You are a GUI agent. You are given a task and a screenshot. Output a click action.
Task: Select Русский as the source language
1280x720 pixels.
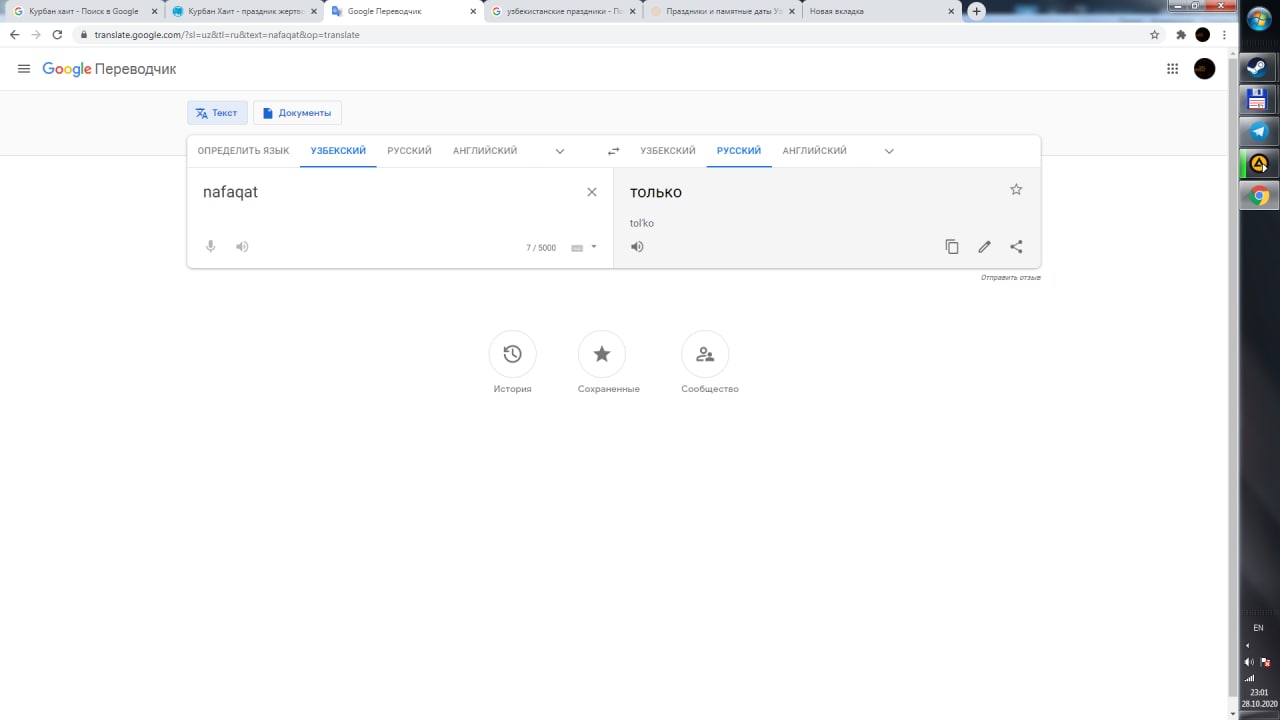[409, 151]
